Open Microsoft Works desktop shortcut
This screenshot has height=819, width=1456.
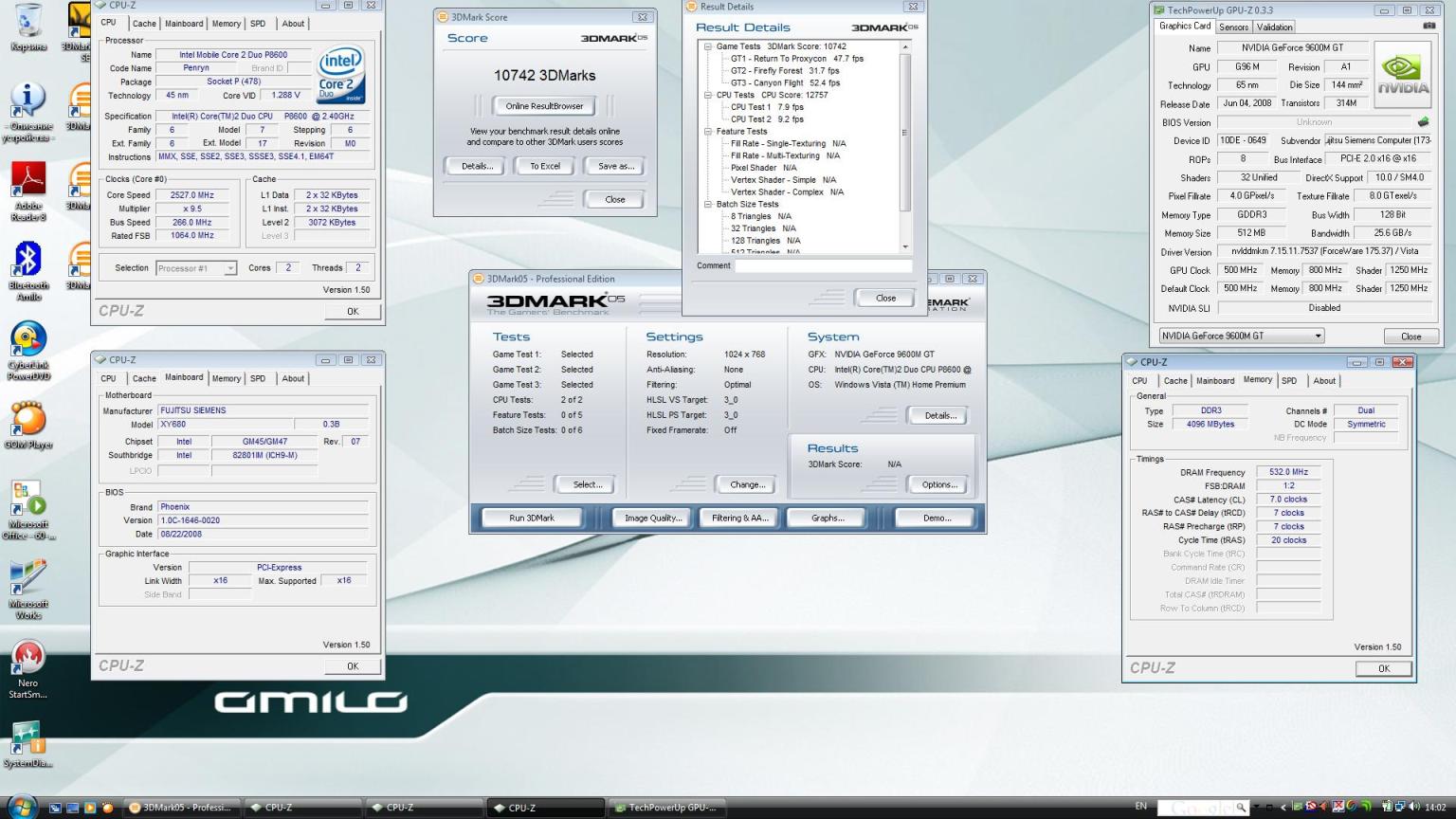pyautogui.click(x=28, y=590)
